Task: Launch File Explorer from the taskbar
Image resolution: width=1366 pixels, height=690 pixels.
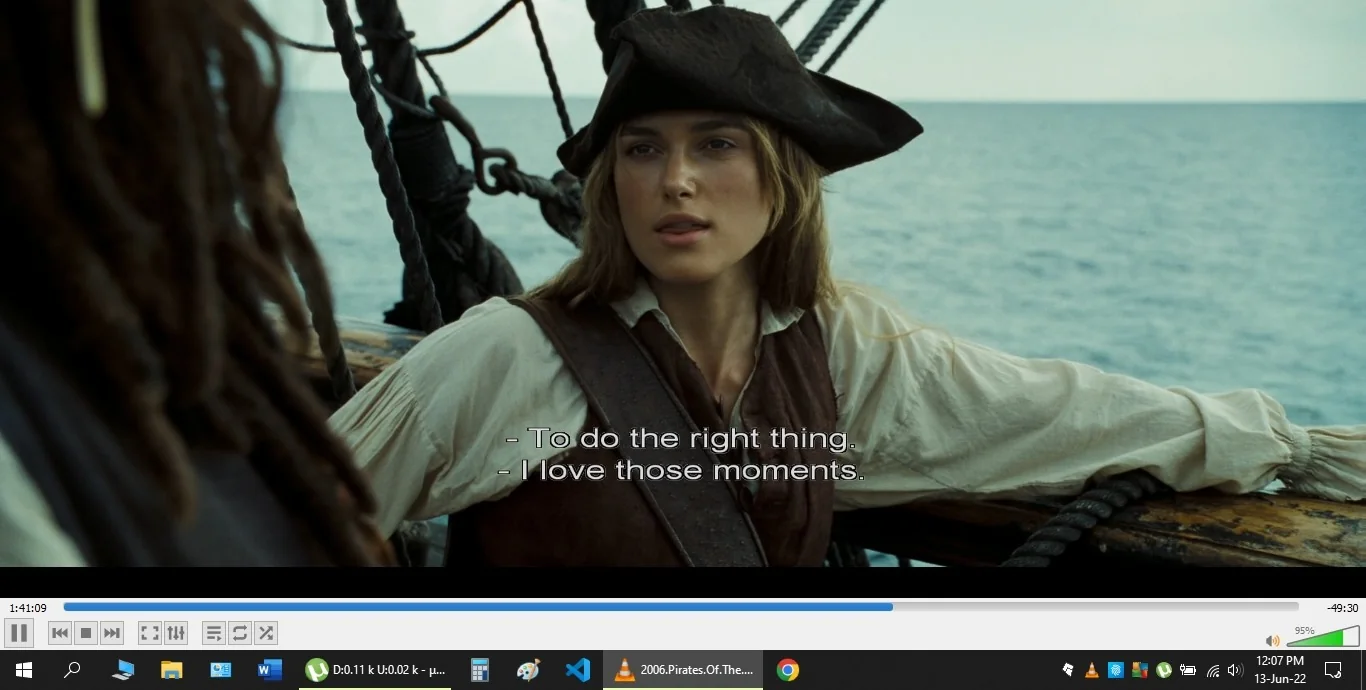Action: 172,670
